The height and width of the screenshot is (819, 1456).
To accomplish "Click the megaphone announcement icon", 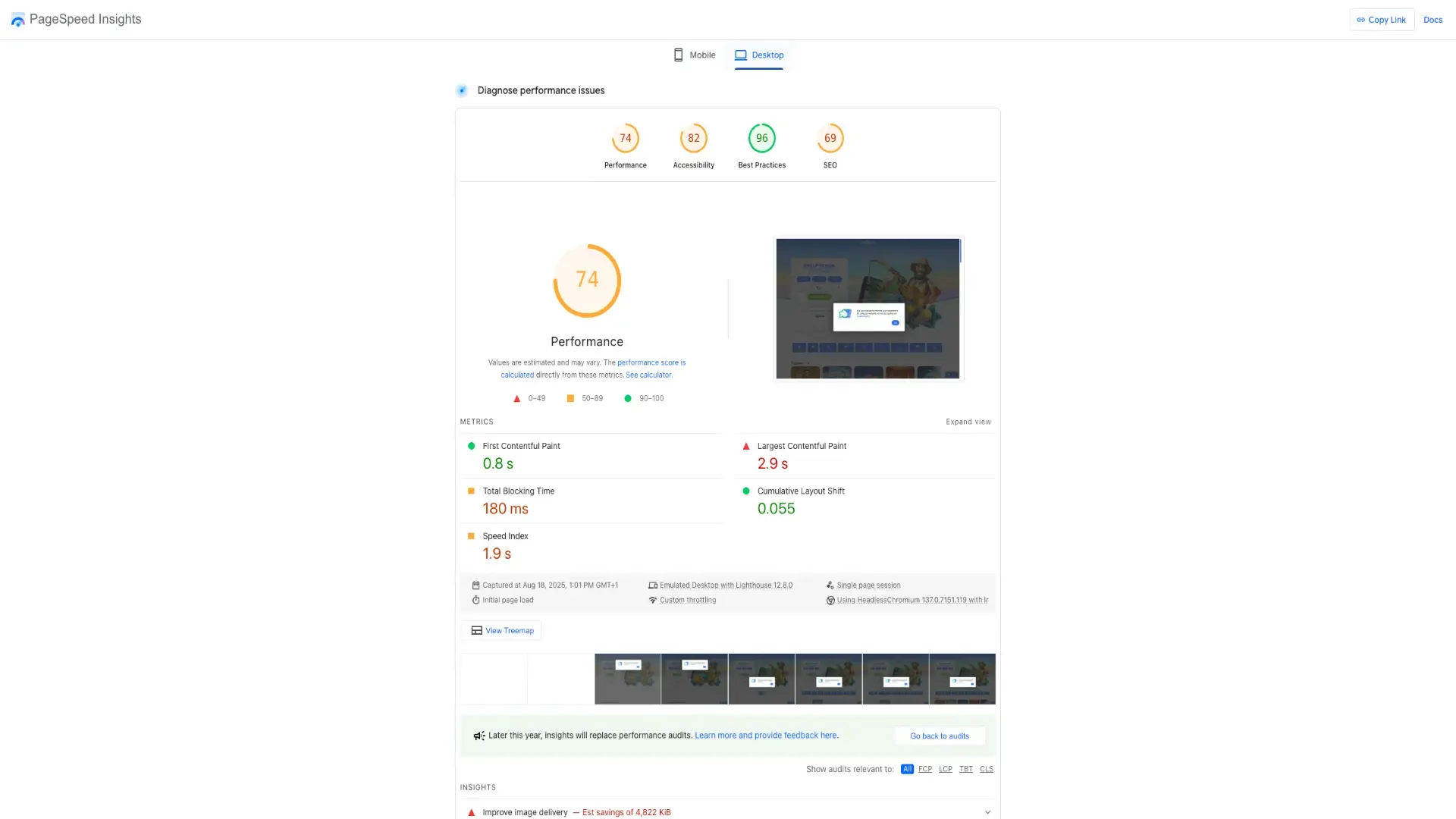I will click(479, 736).
